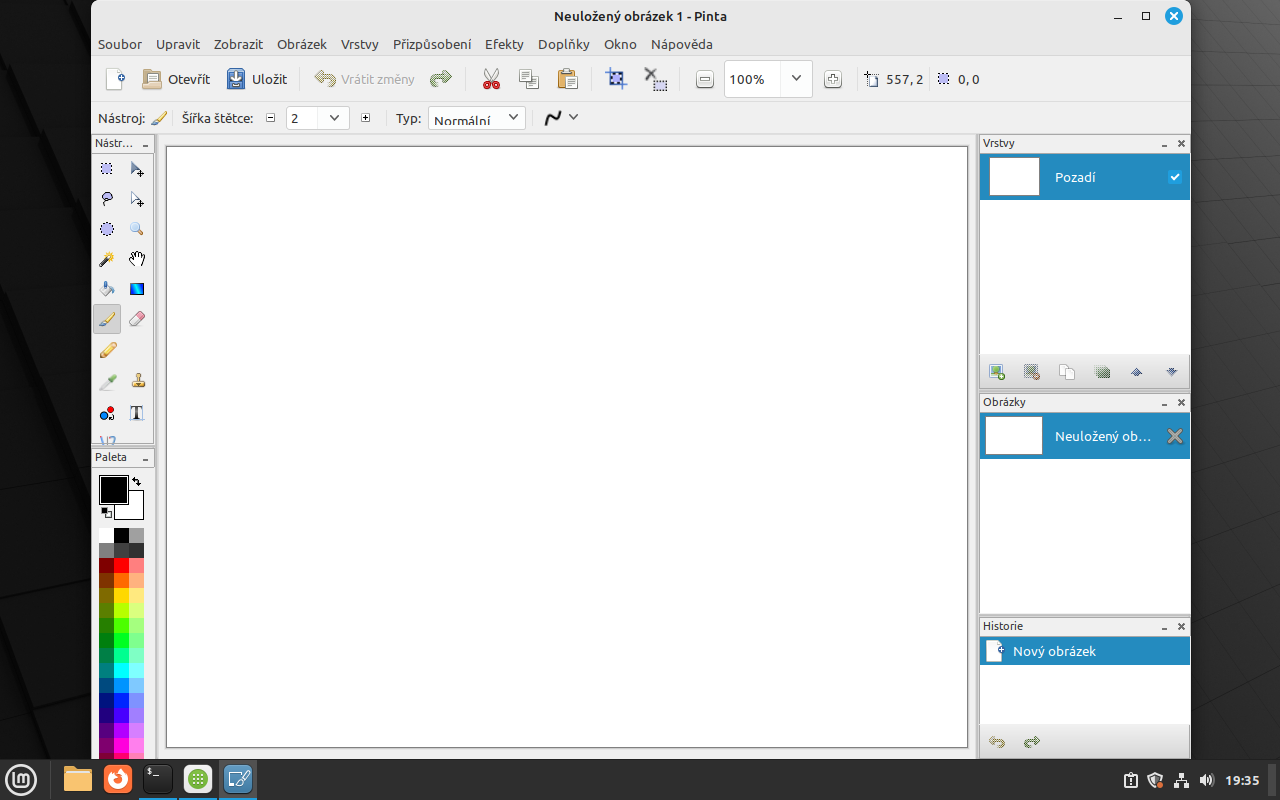Pick the Paint Bucket fill tool
The width and height of the screenshot is (1280, 800).
tap(107, 289)
